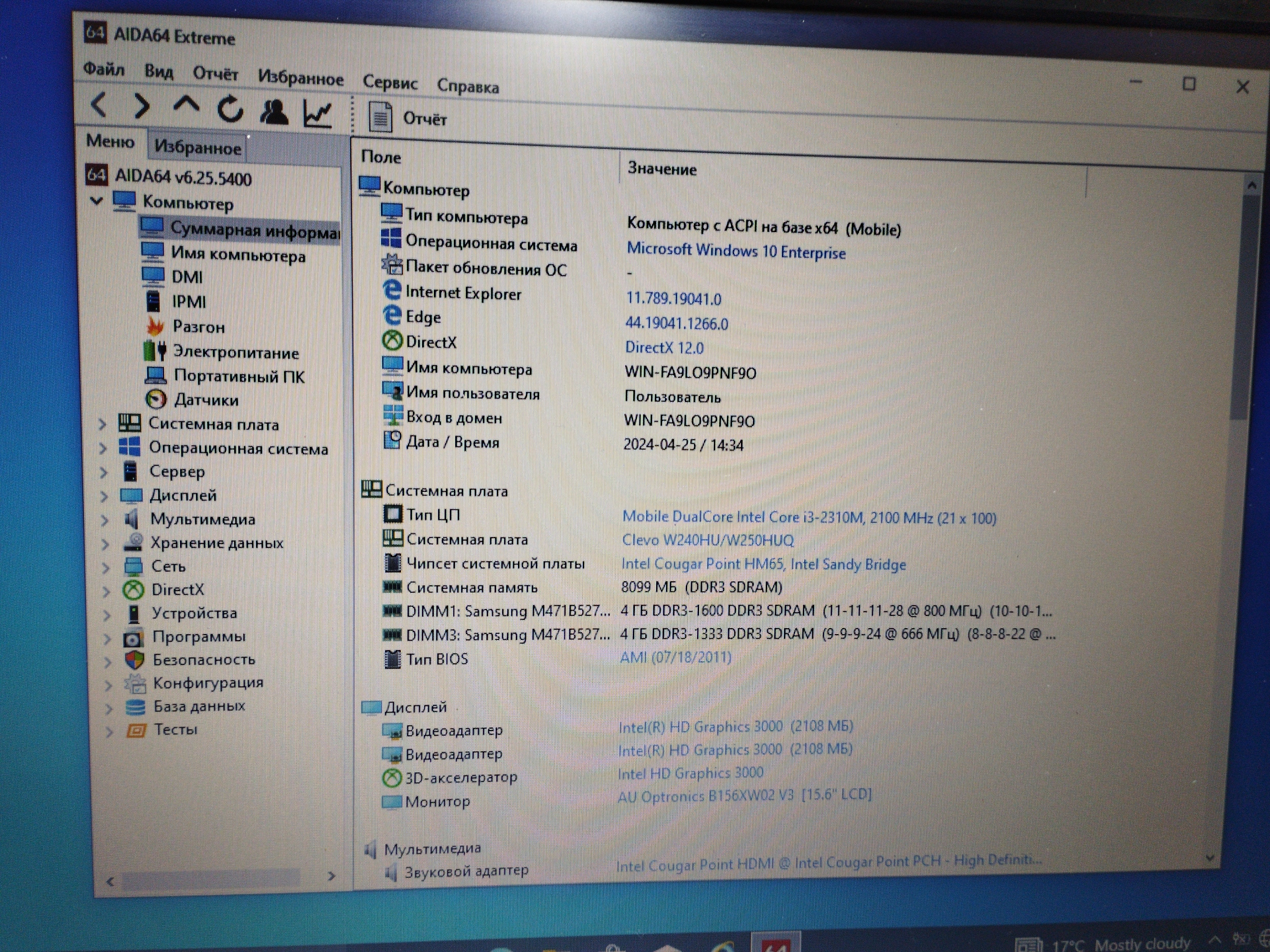1270x952 pixels.
Task: Open AU Optronics B156XW02 monitor link
Action: (744, 796)
